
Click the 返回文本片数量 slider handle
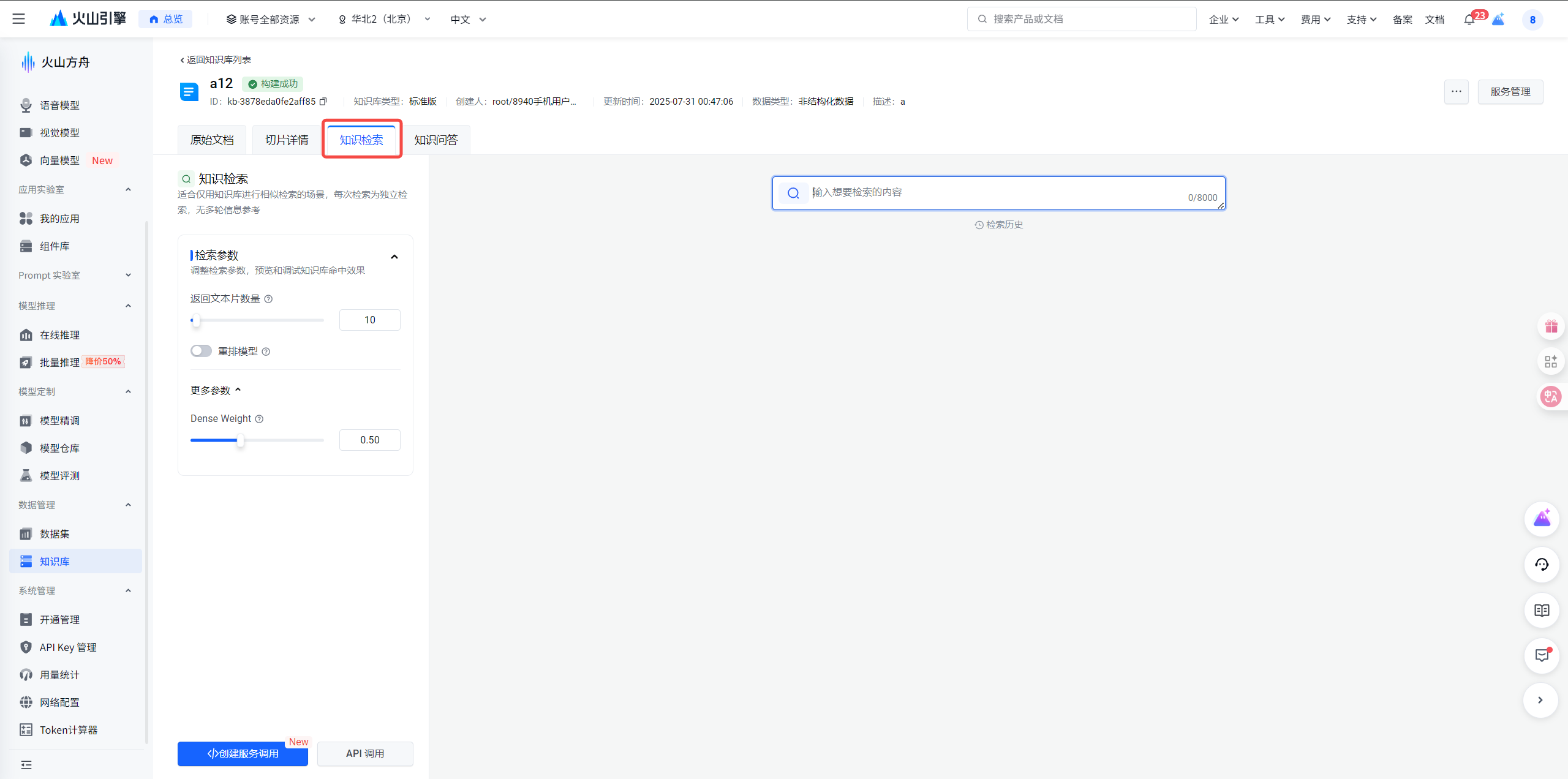(196, 320)
